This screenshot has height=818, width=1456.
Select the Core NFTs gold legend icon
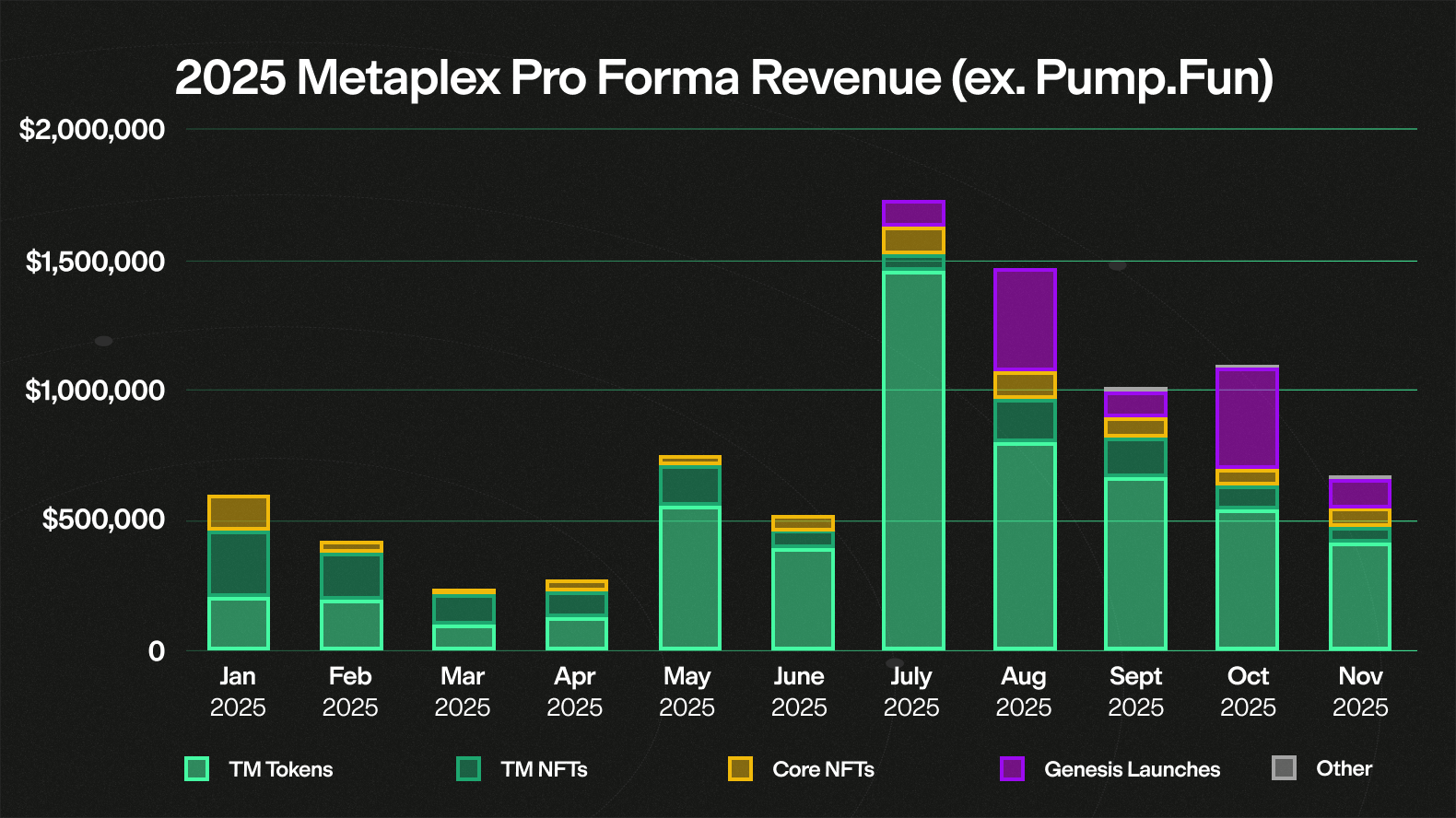pyautogui.click(x=740, y=768)
